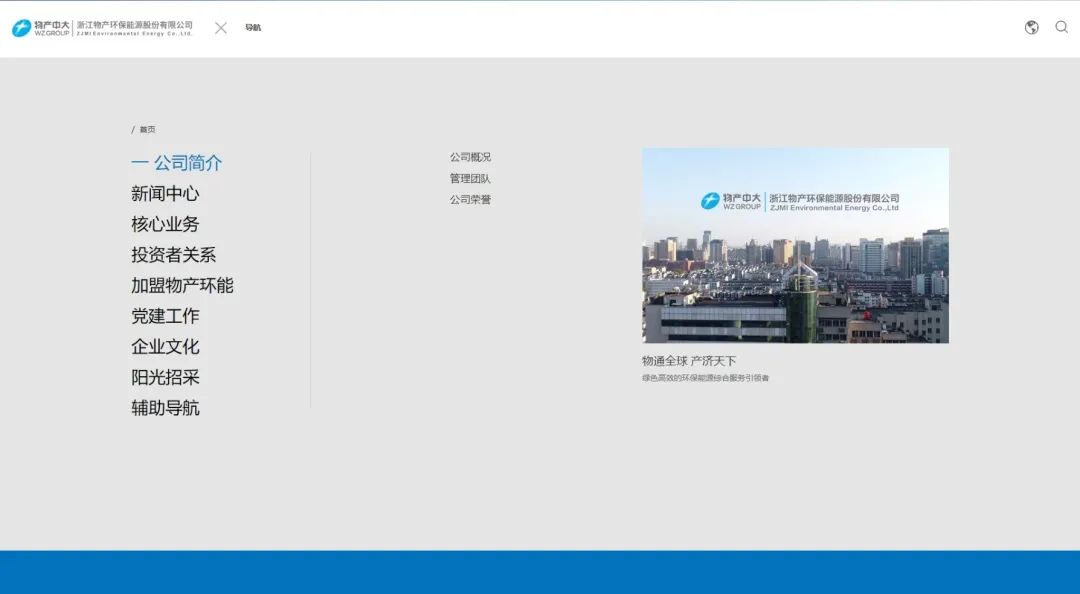Go to 首页 in the breadcrumb
The image size is (1080, 594).
pyautogui.click(x=147, y=130)
